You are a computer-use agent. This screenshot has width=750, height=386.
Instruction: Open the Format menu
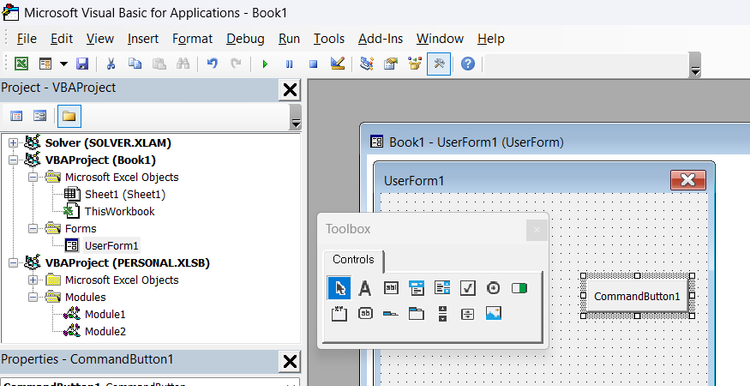click(192, 39)
